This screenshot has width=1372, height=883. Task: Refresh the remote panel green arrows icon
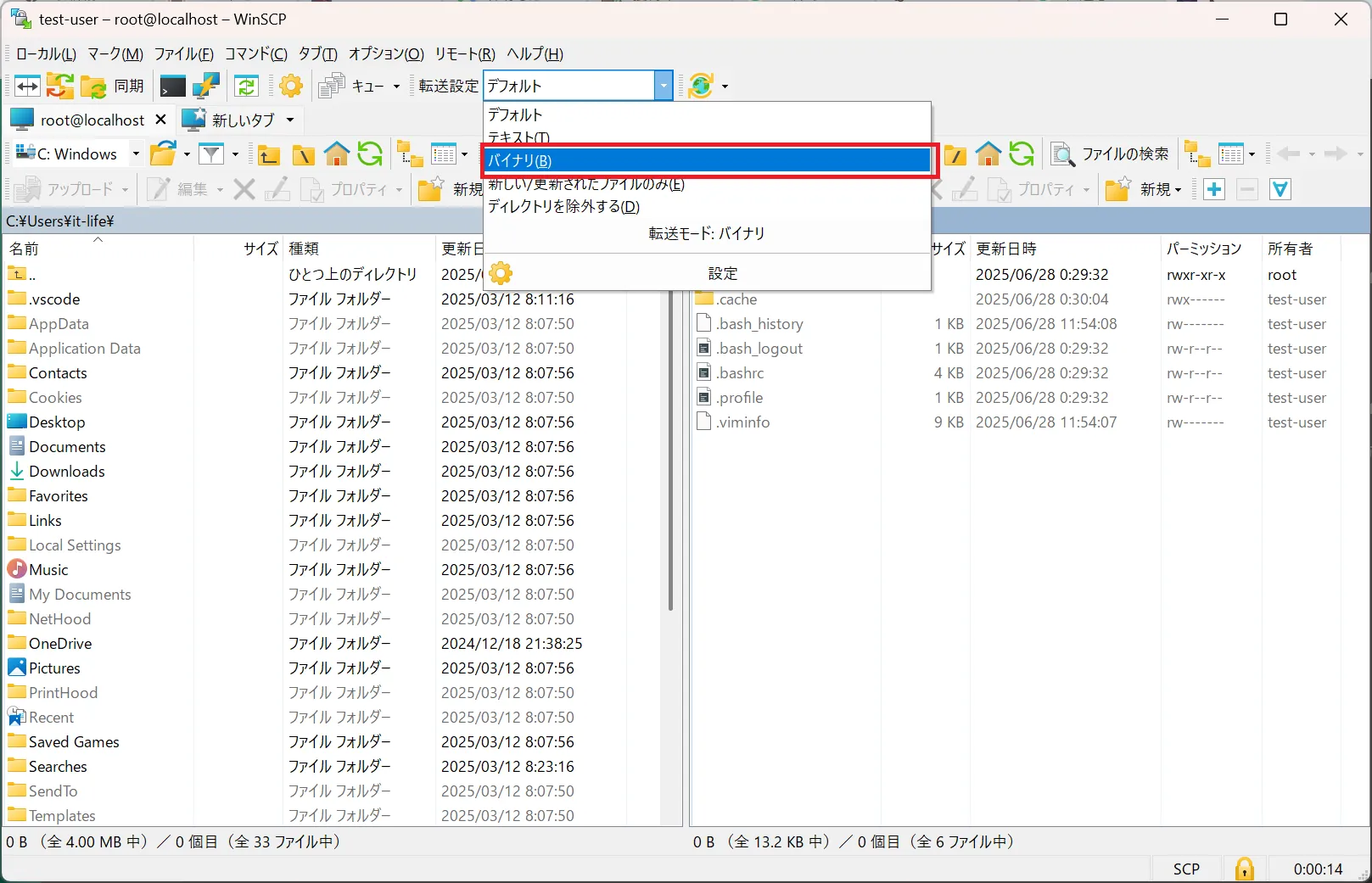click(x=1022, y=154)
